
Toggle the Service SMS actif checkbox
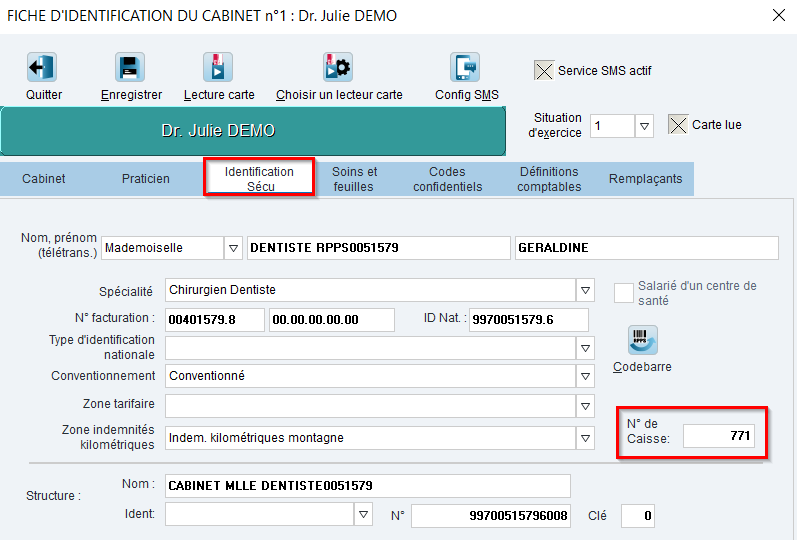click(544, 70)
